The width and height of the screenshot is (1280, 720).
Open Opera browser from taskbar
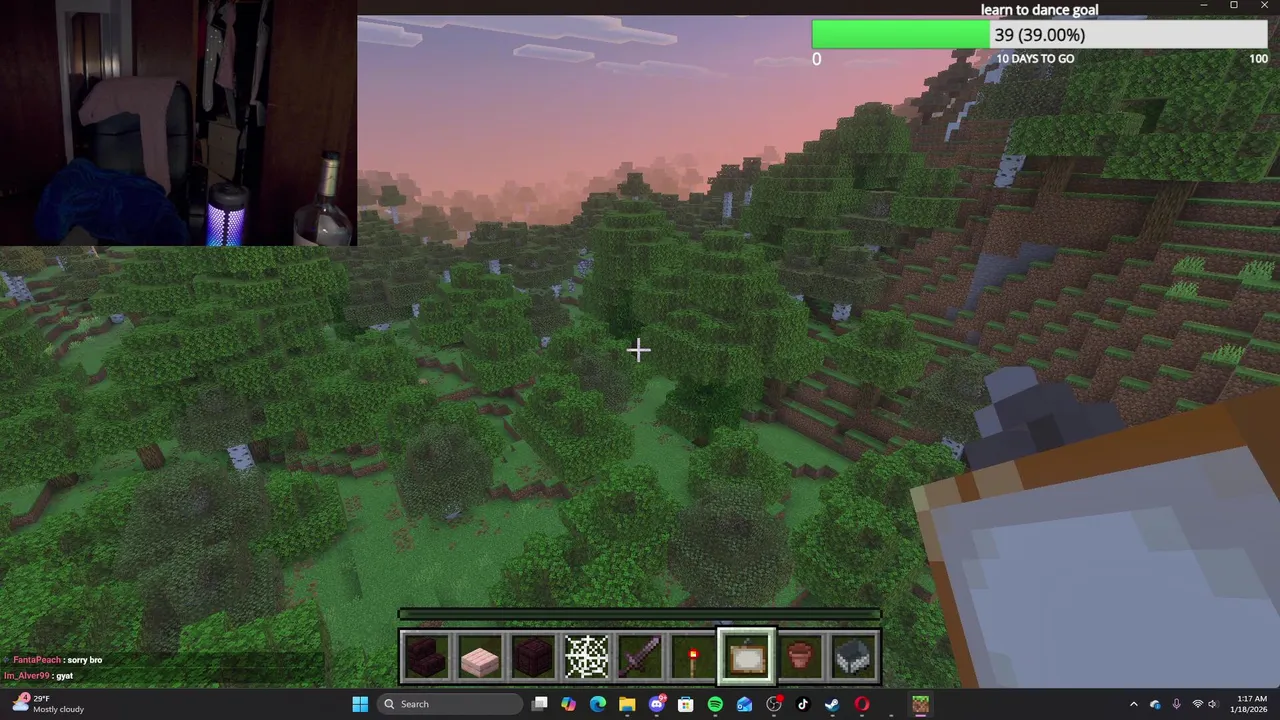[862, 704]
